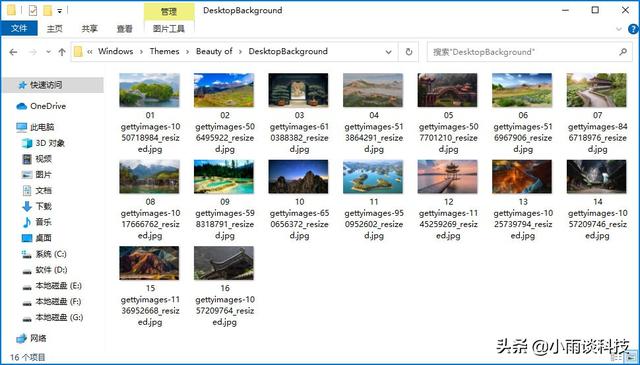Open the 文件 File menu
The height and width of the screenshot is (365, 640).
(19, 29)
